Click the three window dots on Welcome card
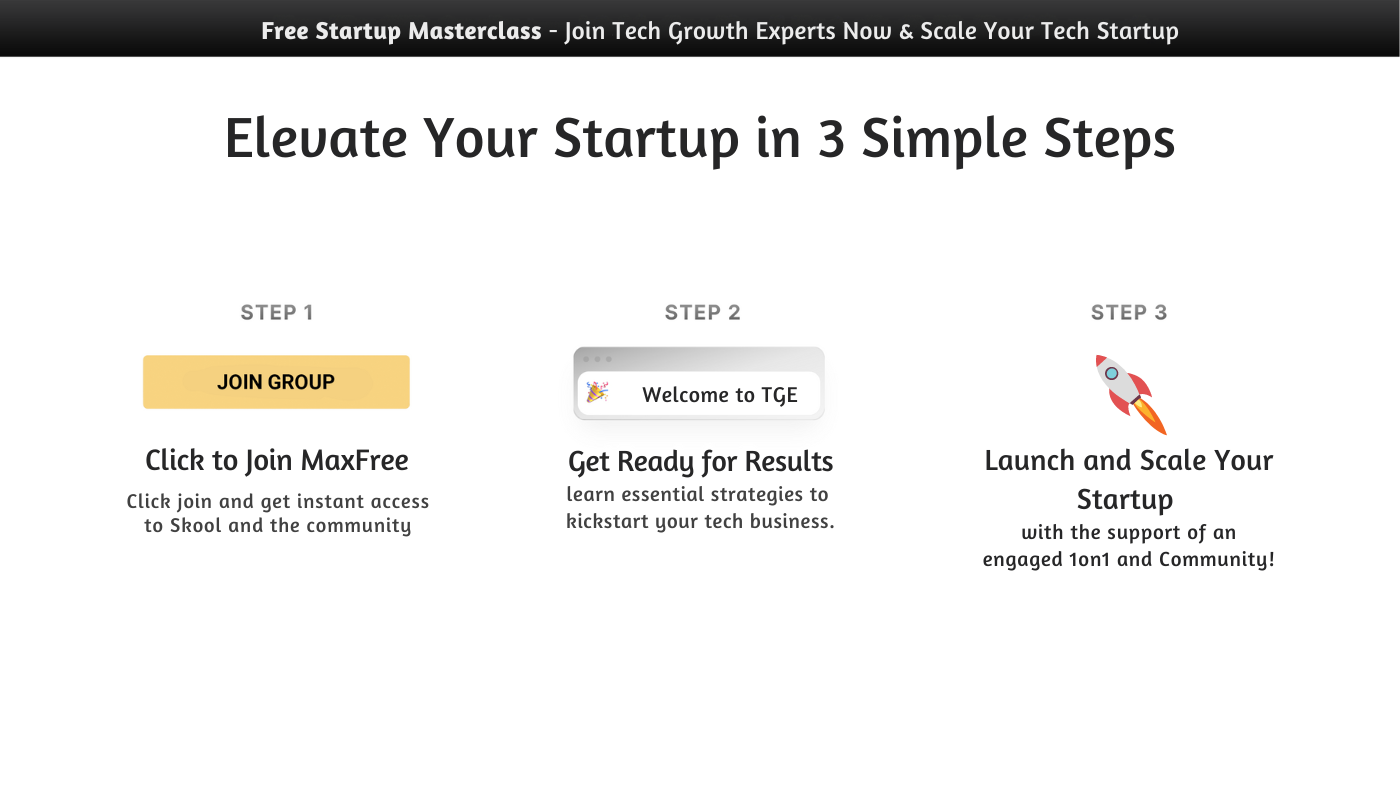 click(x=596, y=359)
